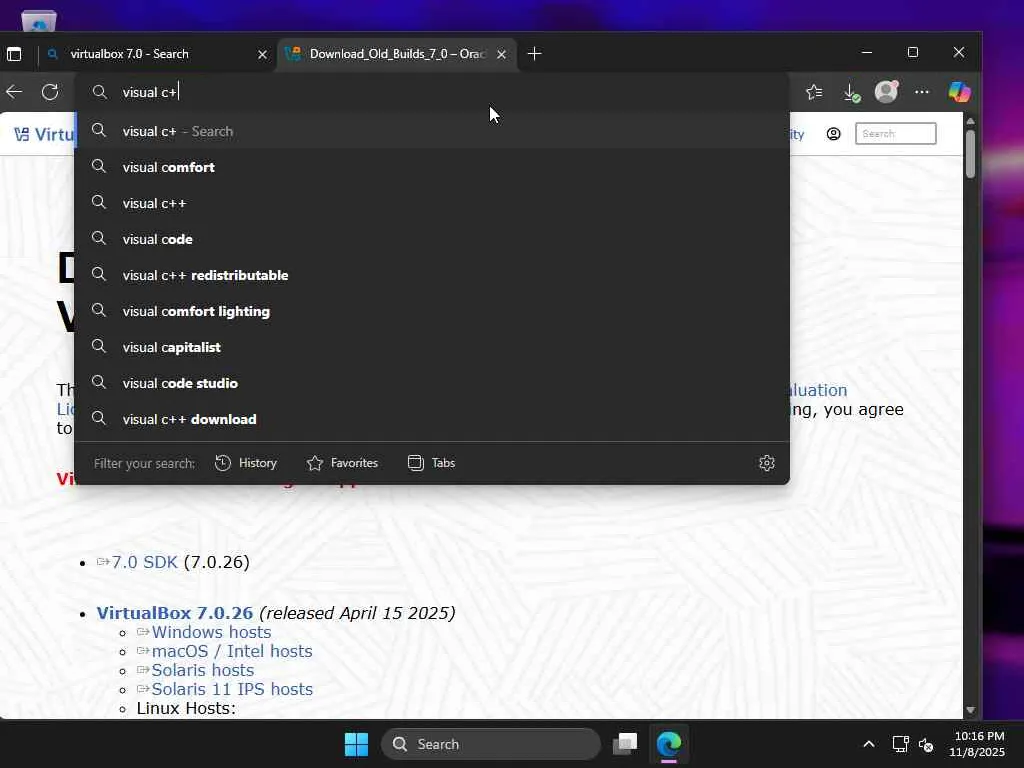Choose the 'visual capitalist' suggestion
The image size is (1024, 768).
[432, 347]
